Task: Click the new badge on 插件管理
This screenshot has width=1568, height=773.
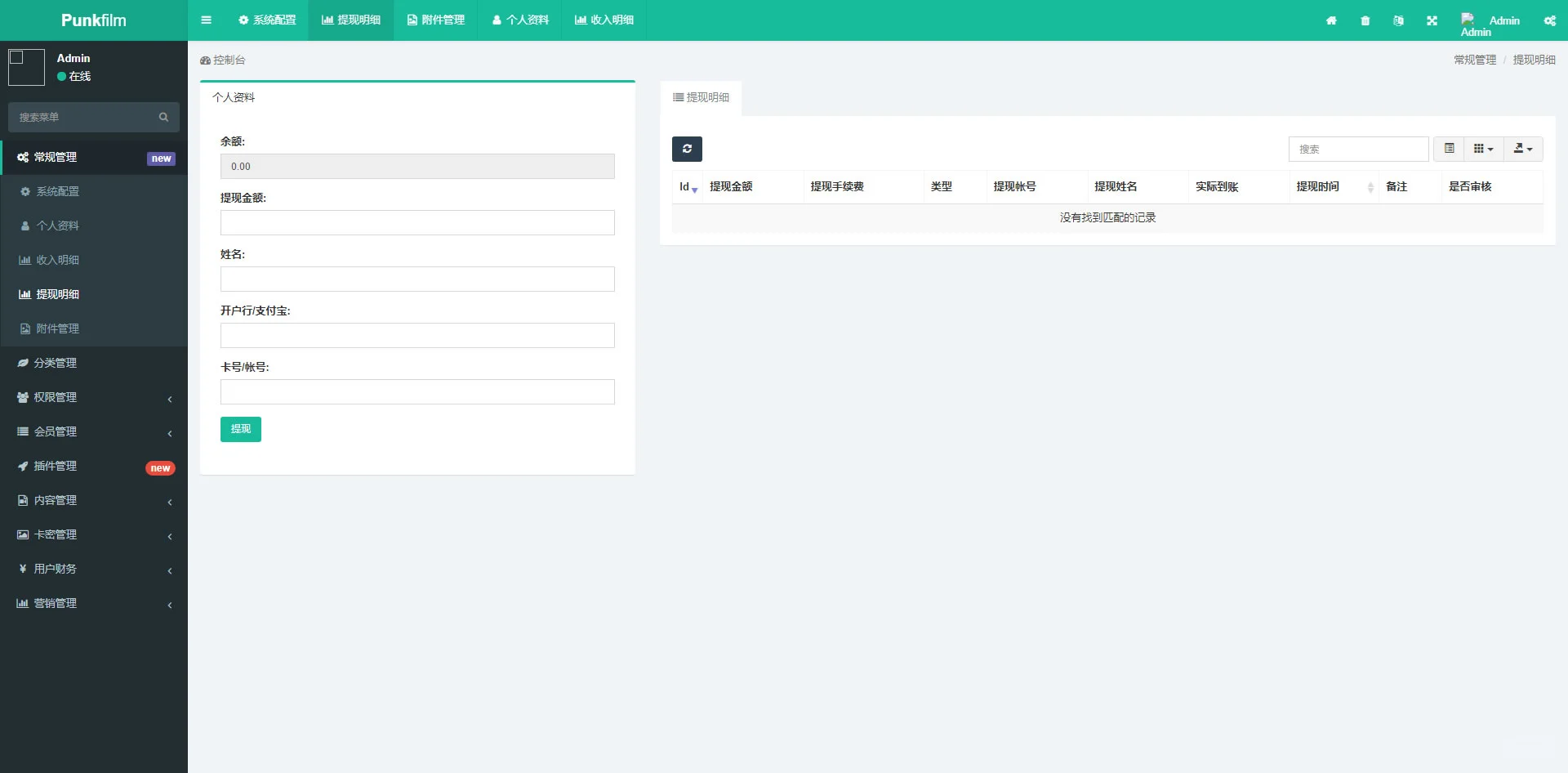Action: pos(160,468)
